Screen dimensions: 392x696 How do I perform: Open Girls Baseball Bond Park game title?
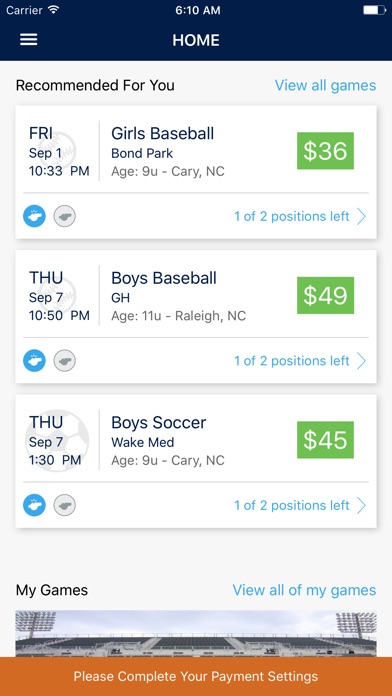tap(162, 134)
